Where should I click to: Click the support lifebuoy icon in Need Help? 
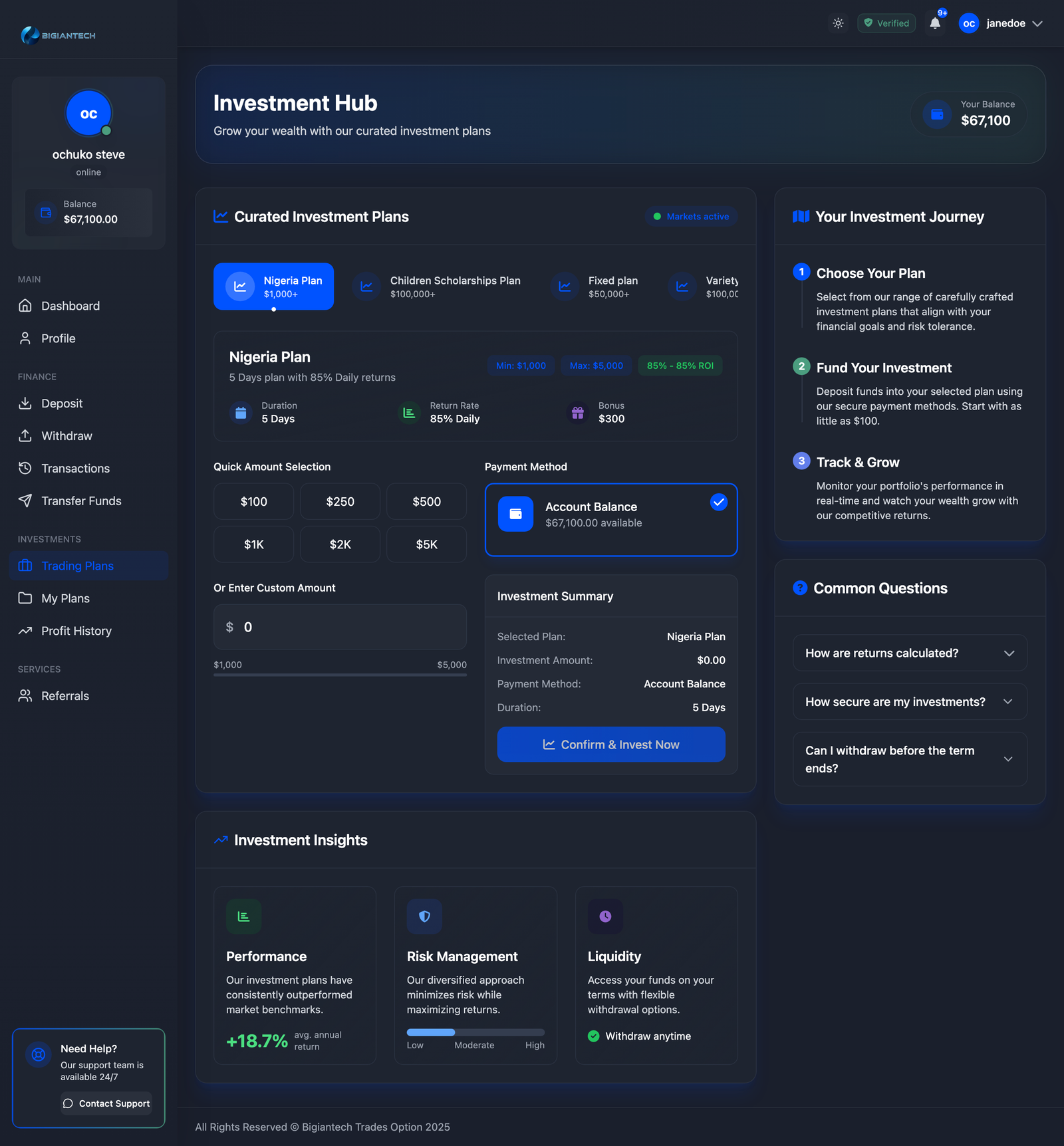pyautogui.click(x=39, y=1054)
